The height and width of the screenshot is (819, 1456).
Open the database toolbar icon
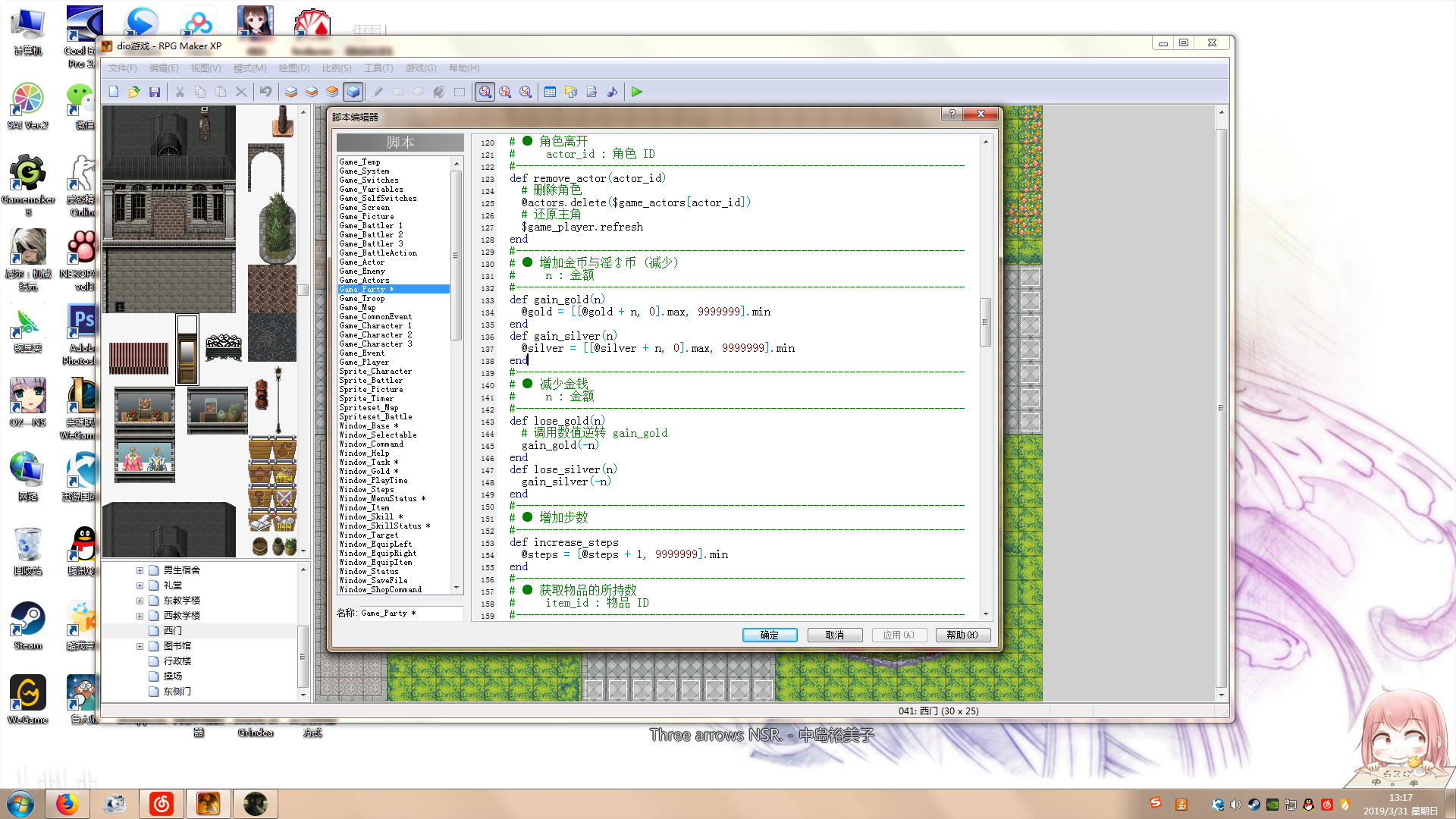(551, 92)
